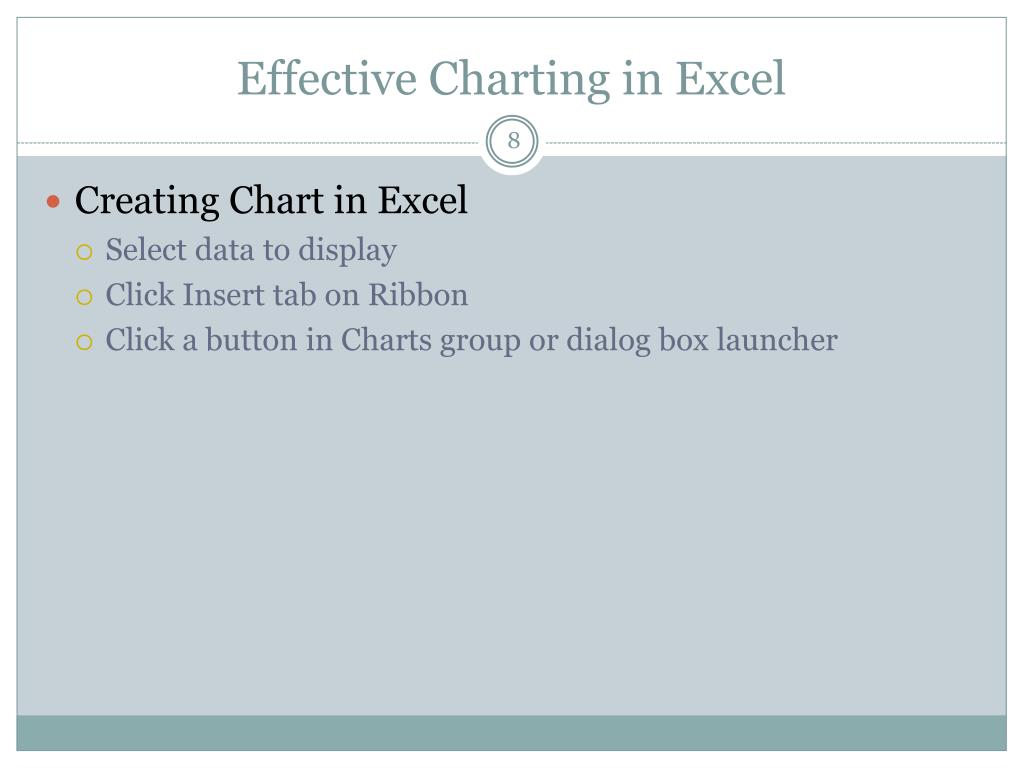Select the Effective Charting in Excel title
The height and width of the screenshot is (768, 1024).
coord(511,79)
